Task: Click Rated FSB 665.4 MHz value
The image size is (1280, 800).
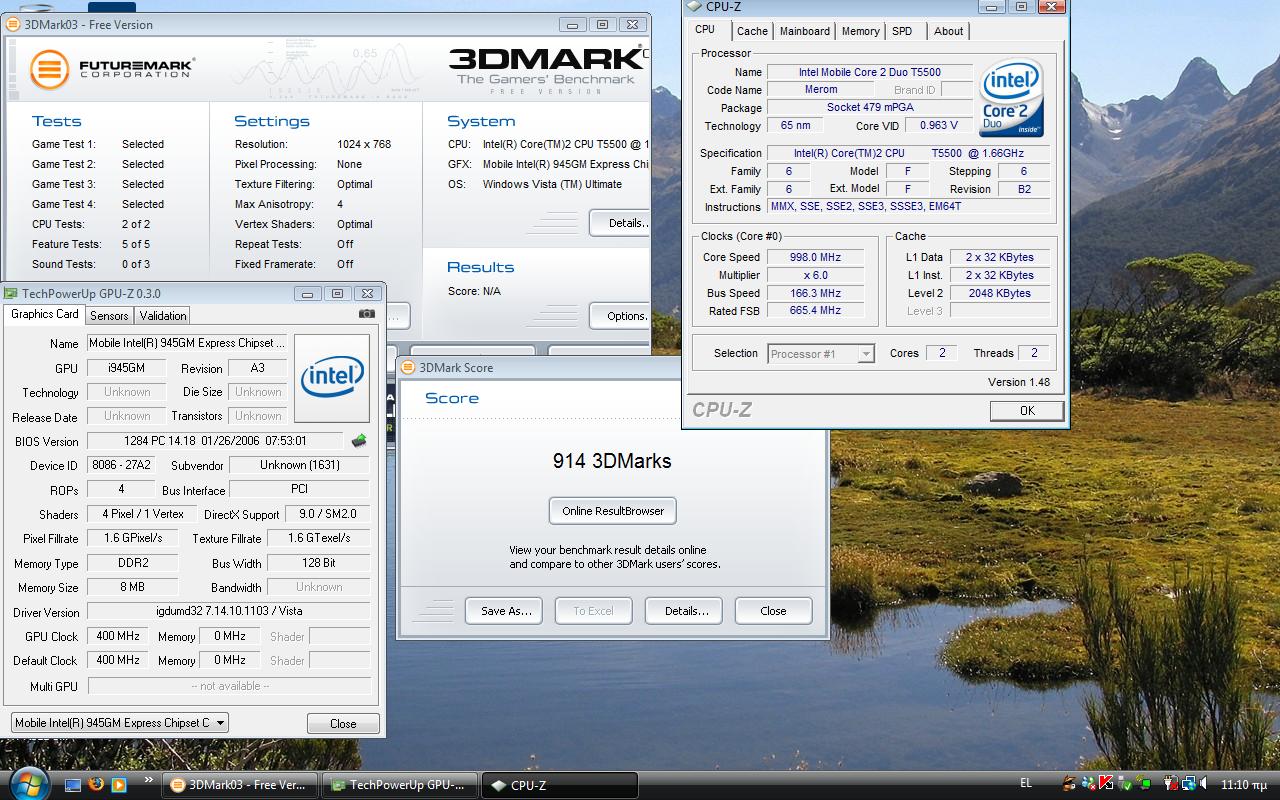Action: [813, 311]
